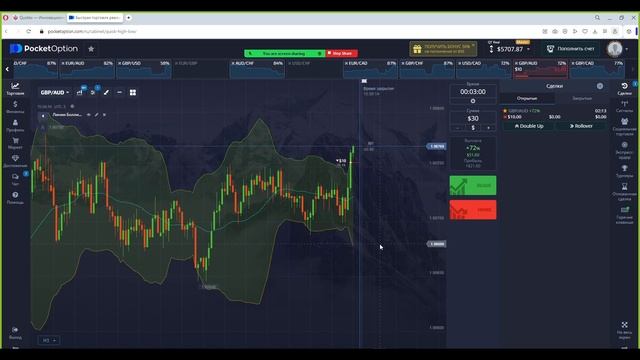Edit the Bollinger indicator with pencil icon
Image resolution: width=640 pixels, height=360 pixels.
96,115
